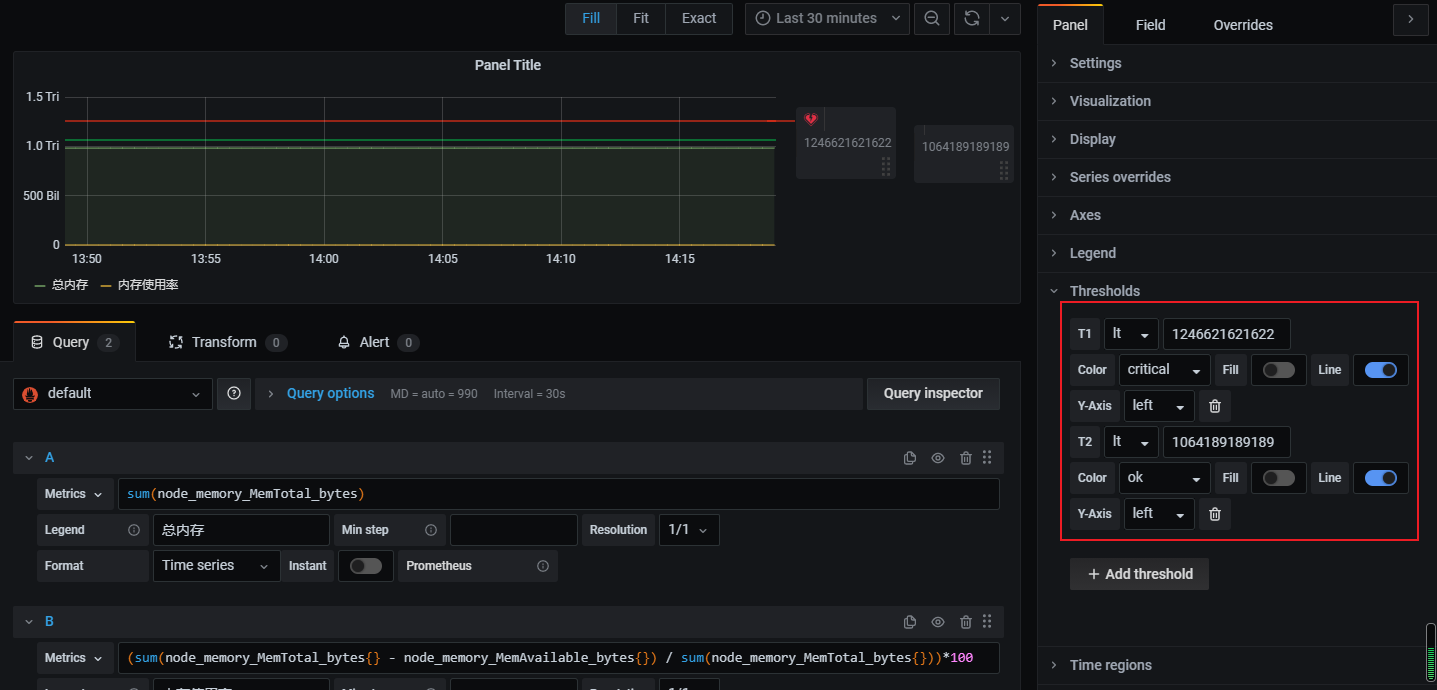Remove query A with trash icon
The image size is (1437, 690).
coord(965,458)
